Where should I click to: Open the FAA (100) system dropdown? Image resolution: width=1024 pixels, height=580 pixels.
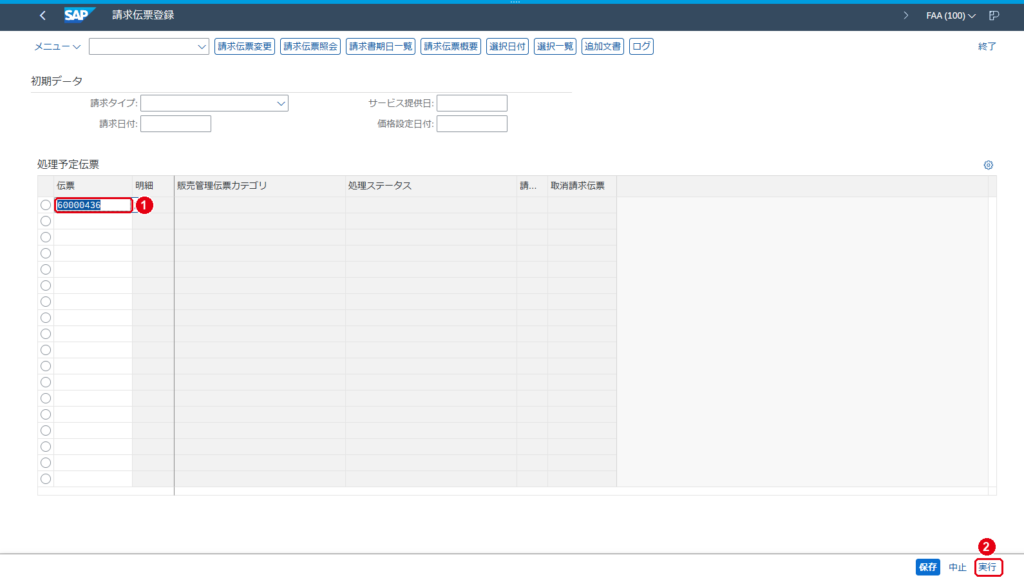pos(950,15)
